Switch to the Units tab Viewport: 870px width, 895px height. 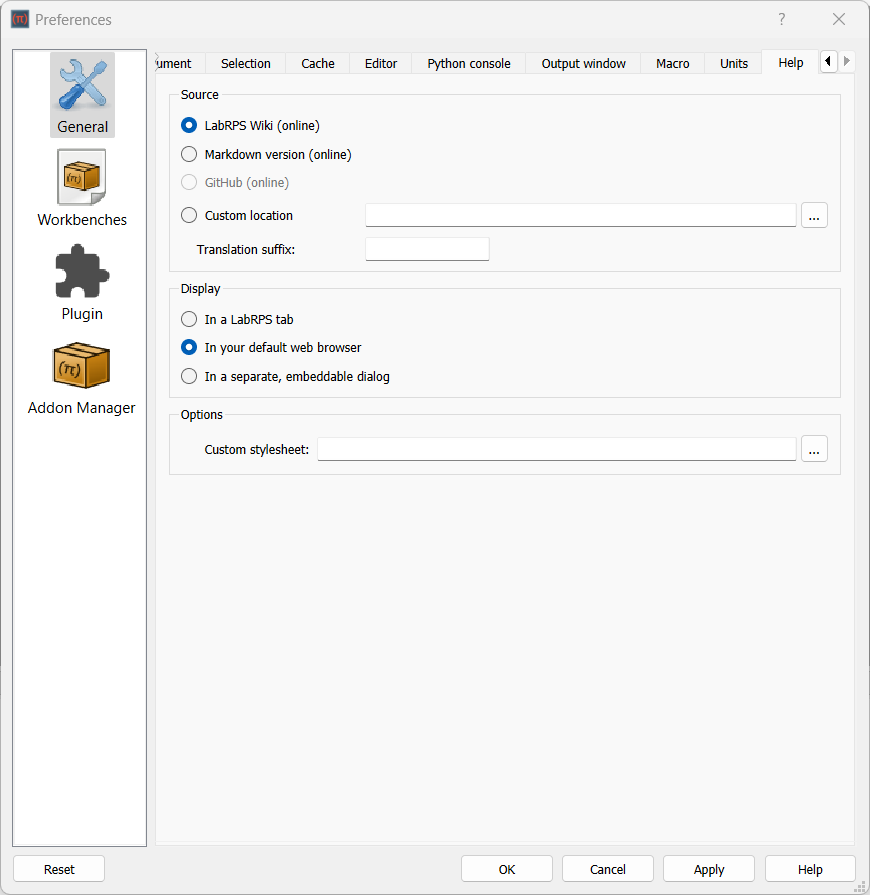pyautogui.click(x=733, y=63)
